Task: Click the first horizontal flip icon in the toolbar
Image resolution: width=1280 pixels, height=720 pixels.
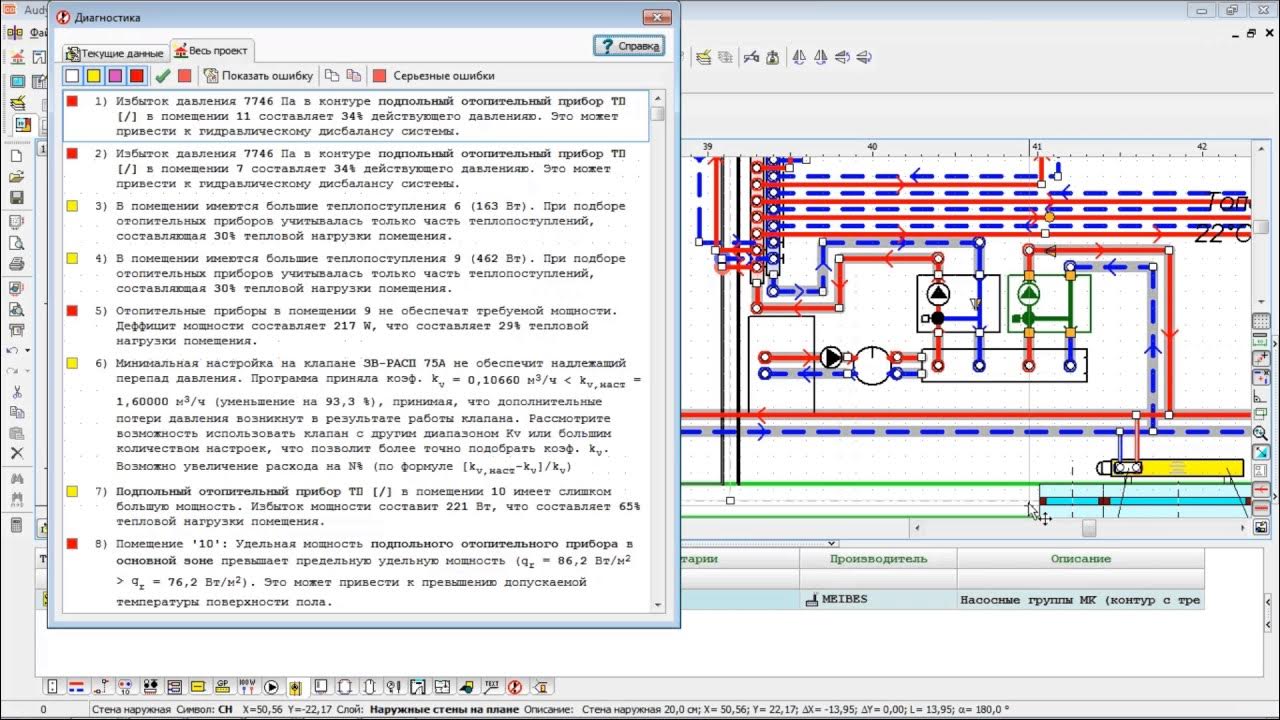Action: pos(842,57)
